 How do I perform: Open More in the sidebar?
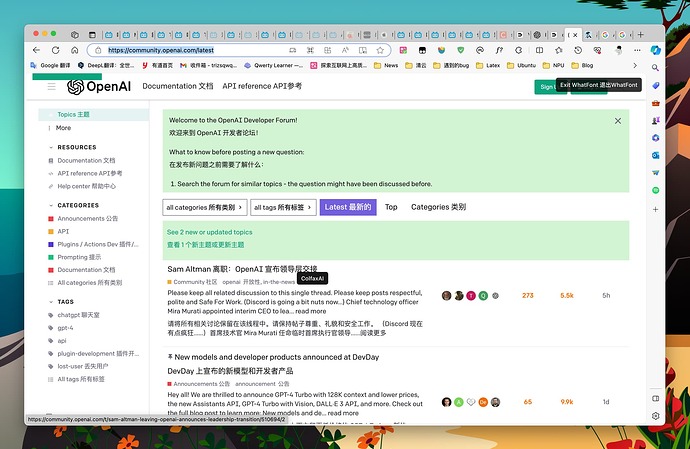(x=63, y=128)
